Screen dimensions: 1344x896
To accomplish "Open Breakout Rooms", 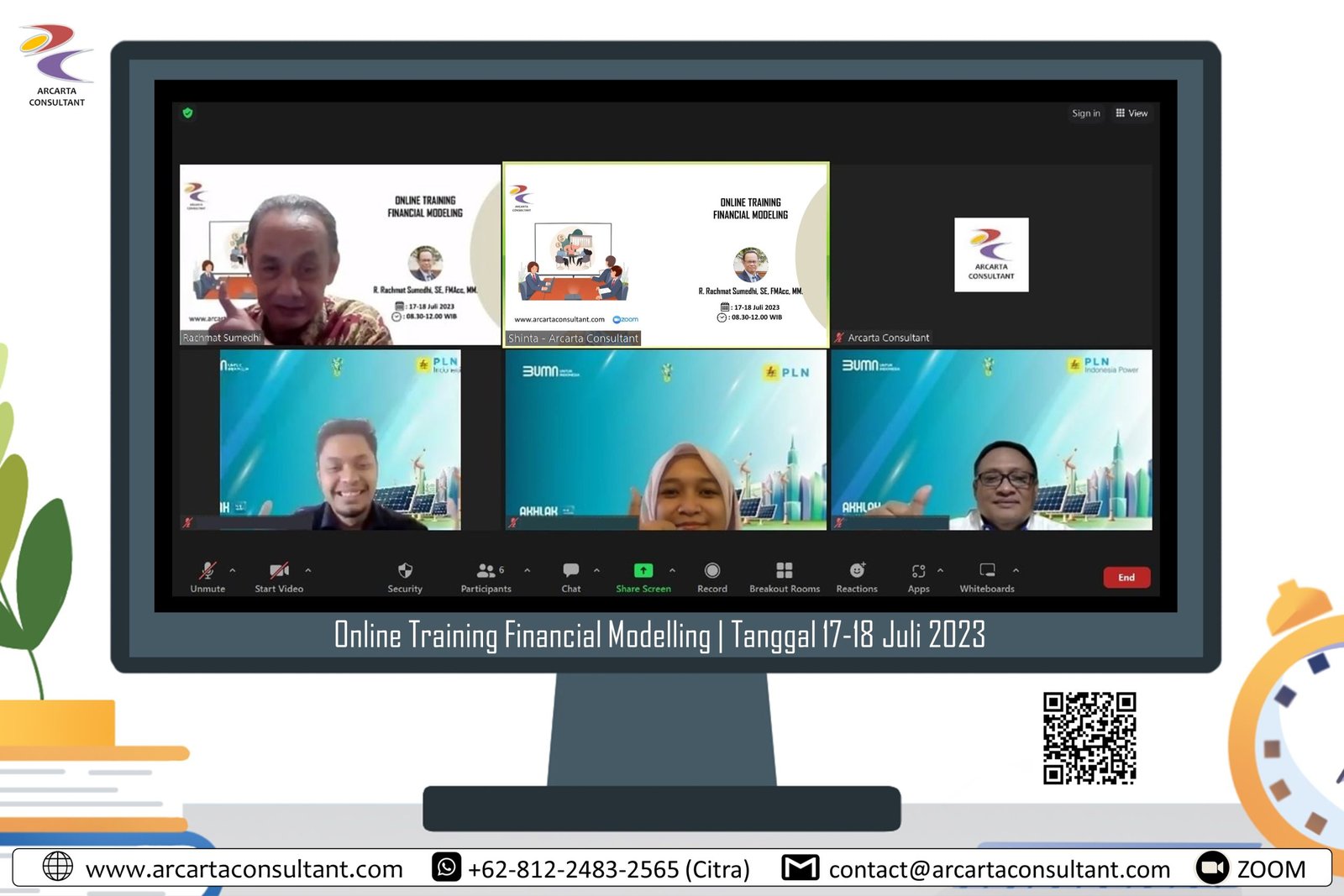I will pos(785,571).
